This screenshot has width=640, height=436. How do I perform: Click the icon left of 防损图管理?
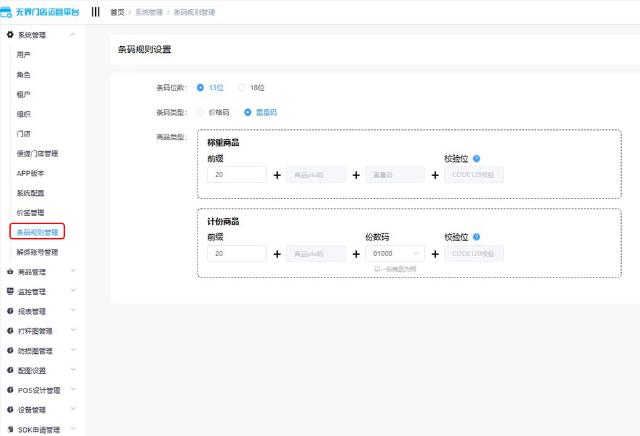click(10, 351)
